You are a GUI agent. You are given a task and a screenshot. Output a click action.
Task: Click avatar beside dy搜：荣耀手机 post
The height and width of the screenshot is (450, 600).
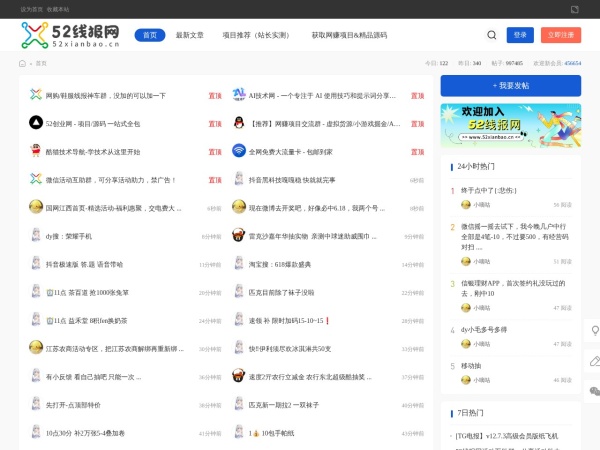[x=36, y=235]
